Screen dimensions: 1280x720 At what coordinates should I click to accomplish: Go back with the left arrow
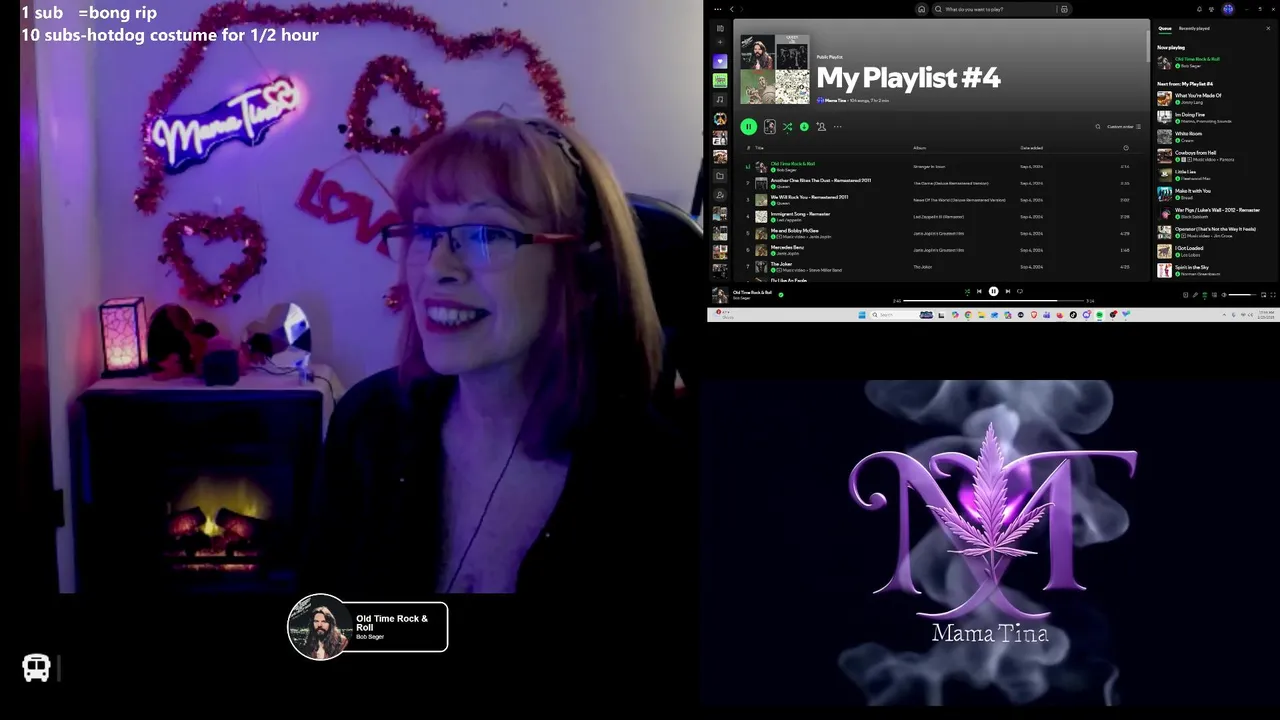coord(731,9)
